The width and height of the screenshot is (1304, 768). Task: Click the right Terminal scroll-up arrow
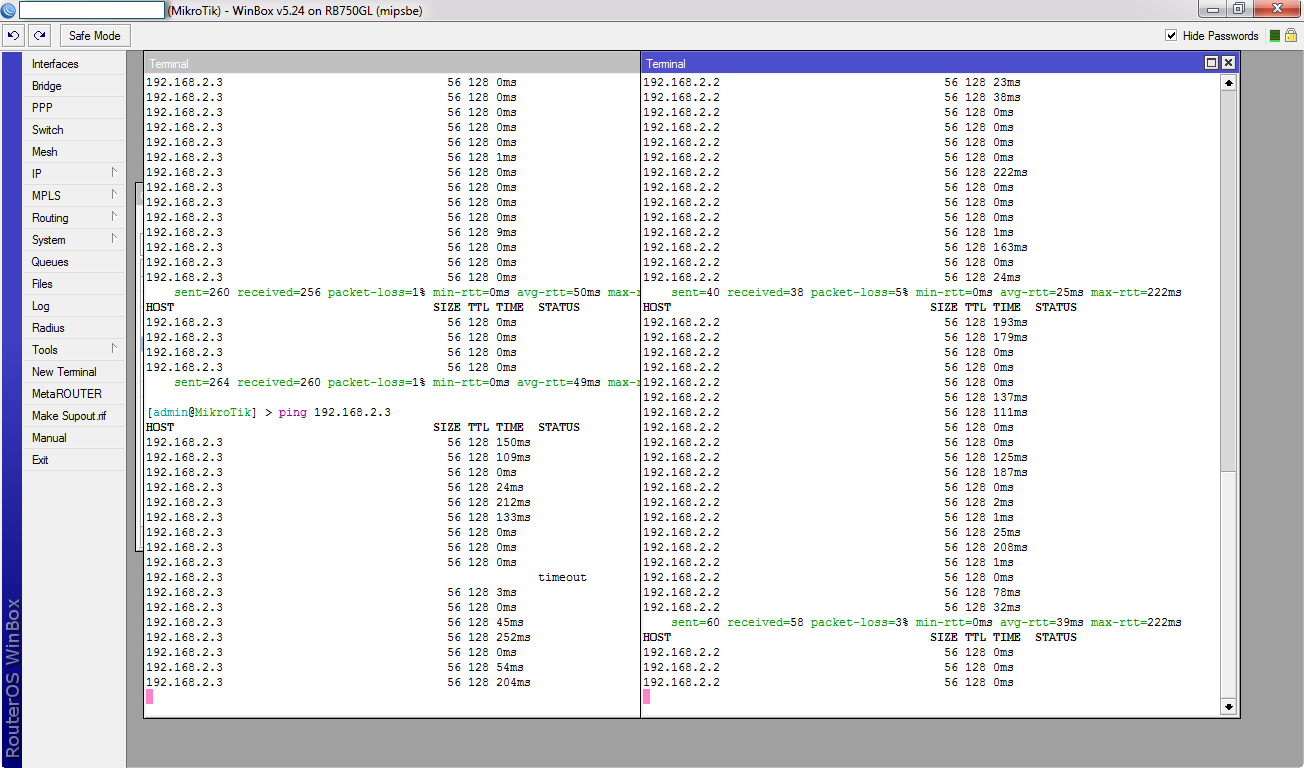(x=1229, y=83)
